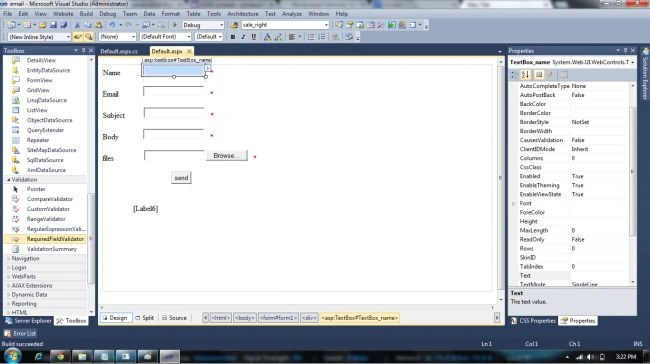
Task: Start debugging with the green play icon
Action: (175, 25)
